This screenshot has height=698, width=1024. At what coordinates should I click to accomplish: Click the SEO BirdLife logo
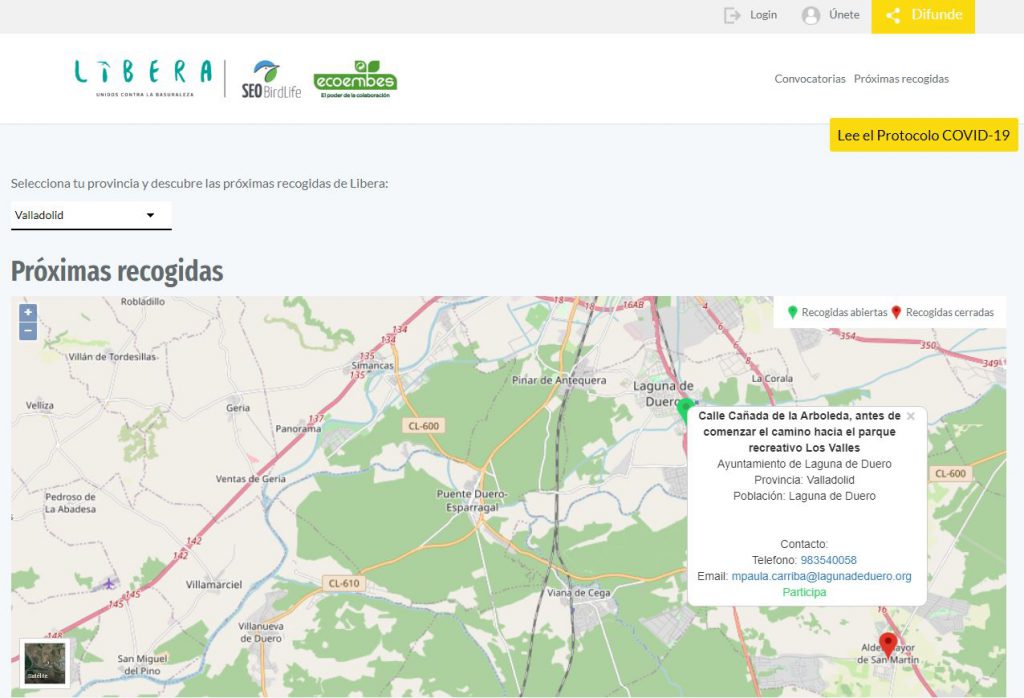270,79
